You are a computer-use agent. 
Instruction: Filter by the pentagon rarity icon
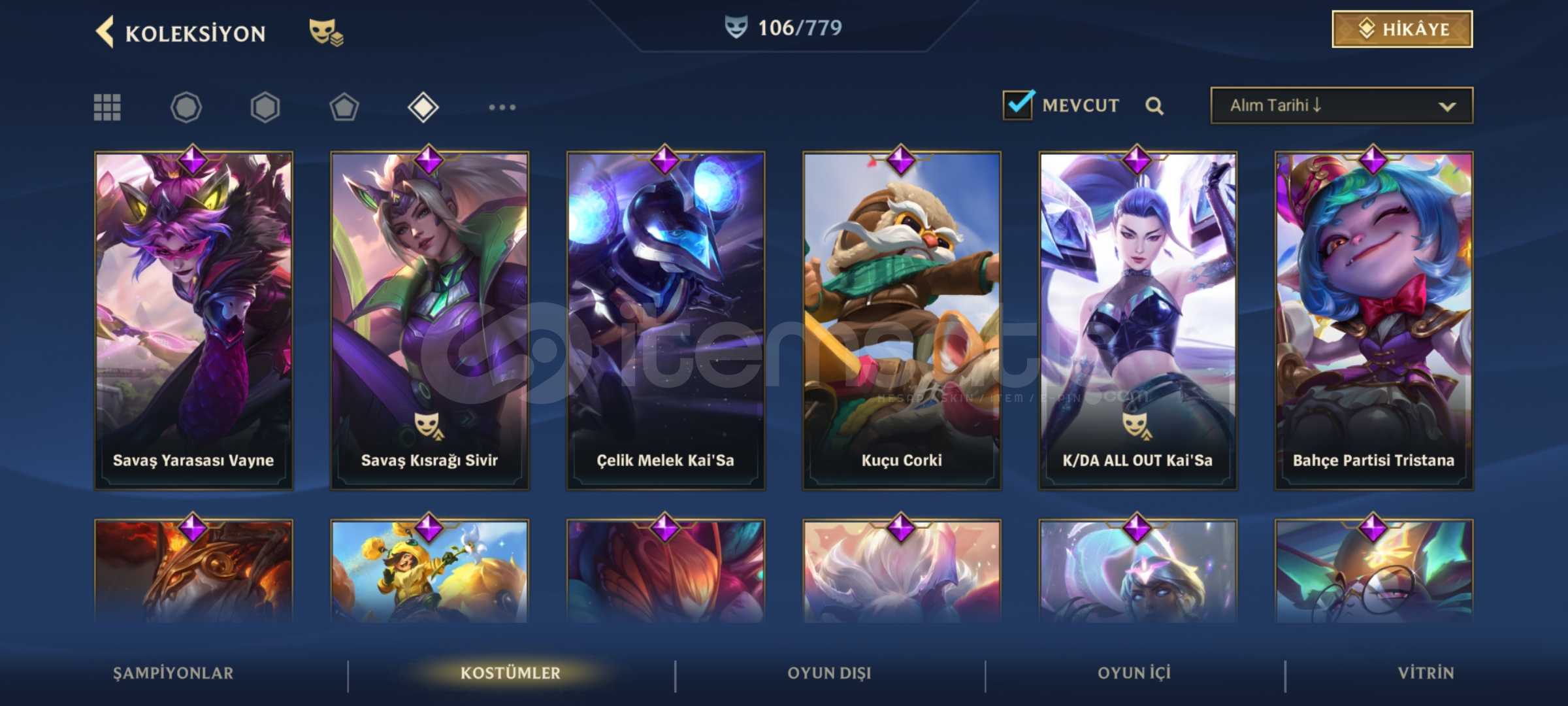344,107
